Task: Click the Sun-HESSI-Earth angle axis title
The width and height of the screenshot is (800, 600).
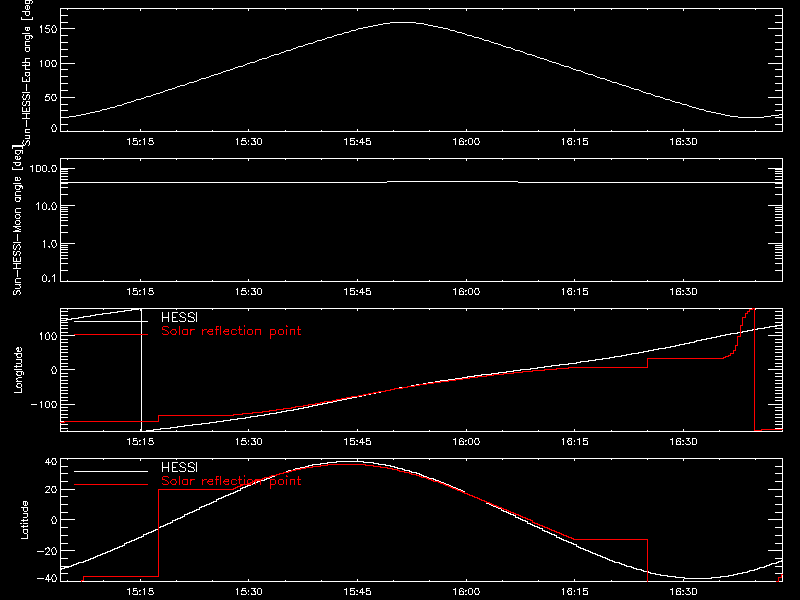Action: point(27,72)
